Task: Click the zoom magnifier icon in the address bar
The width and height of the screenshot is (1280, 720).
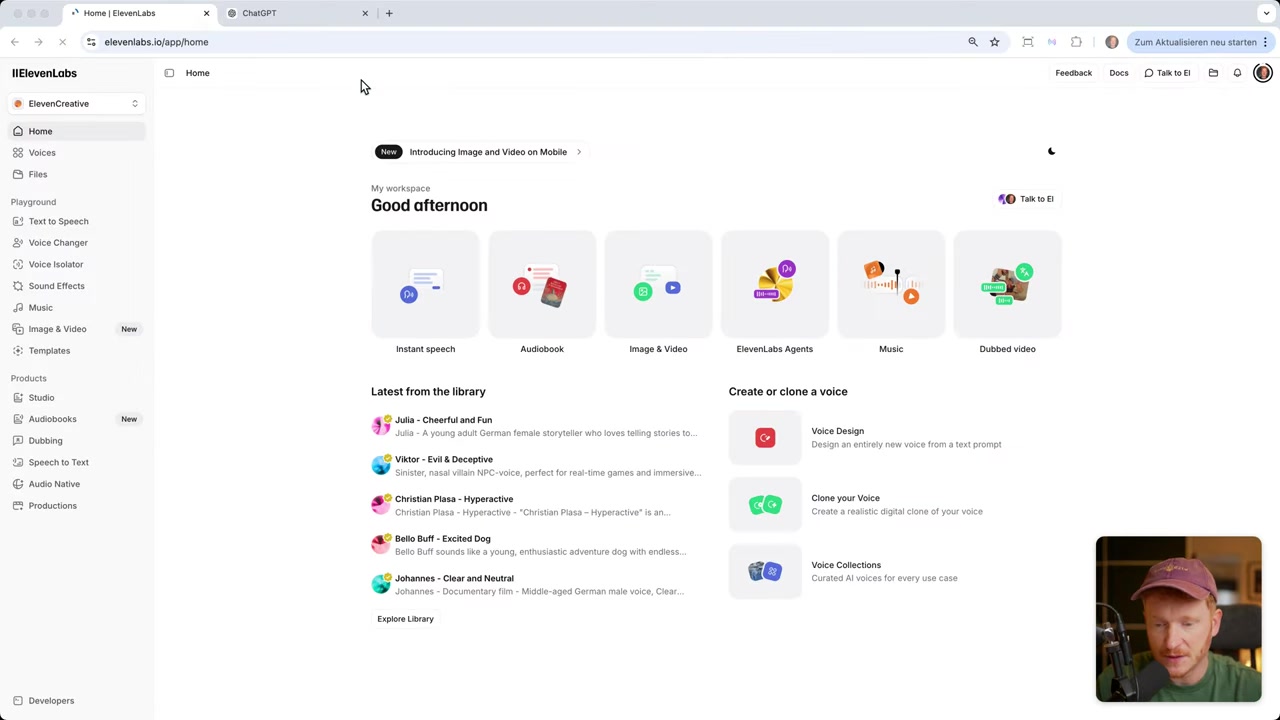Action: coord(972,42)
